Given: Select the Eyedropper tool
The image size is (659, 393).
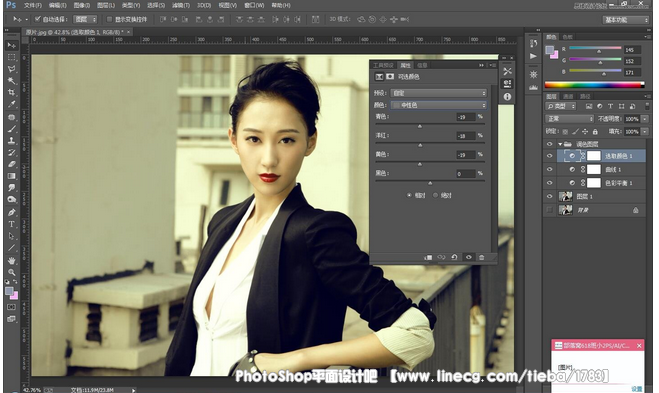Looking at the screenshot, I should click(x=11, y=104).
